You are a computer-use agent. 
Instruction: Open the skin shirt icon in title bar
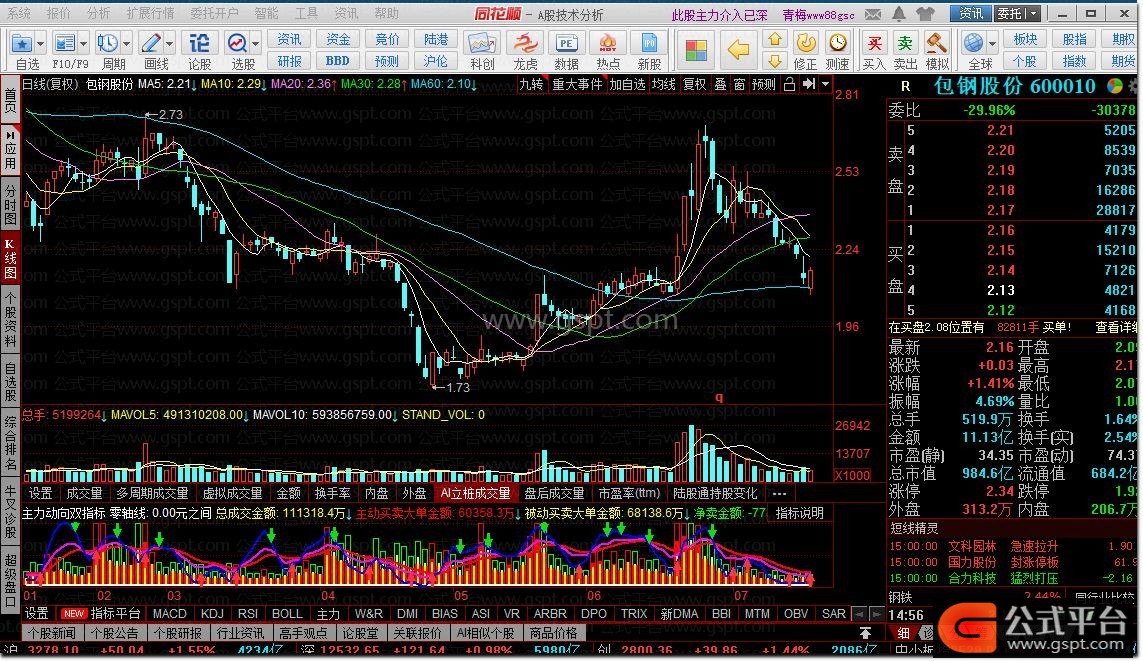tap(925, 14)
